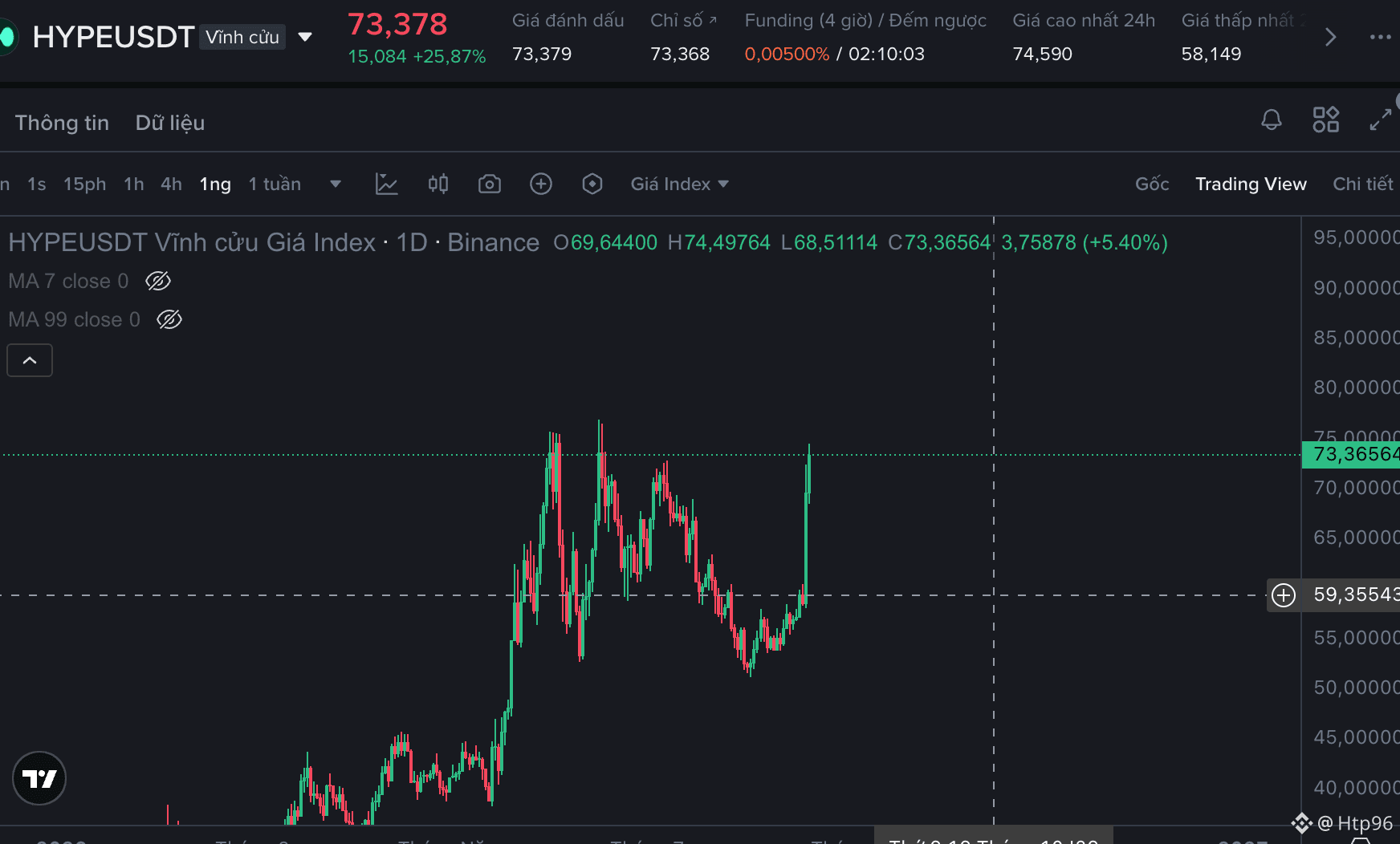The height and width of the screenshot is (844, 1400).
Task: Click the 24h low value 58,149
Action: [1211, 54]
